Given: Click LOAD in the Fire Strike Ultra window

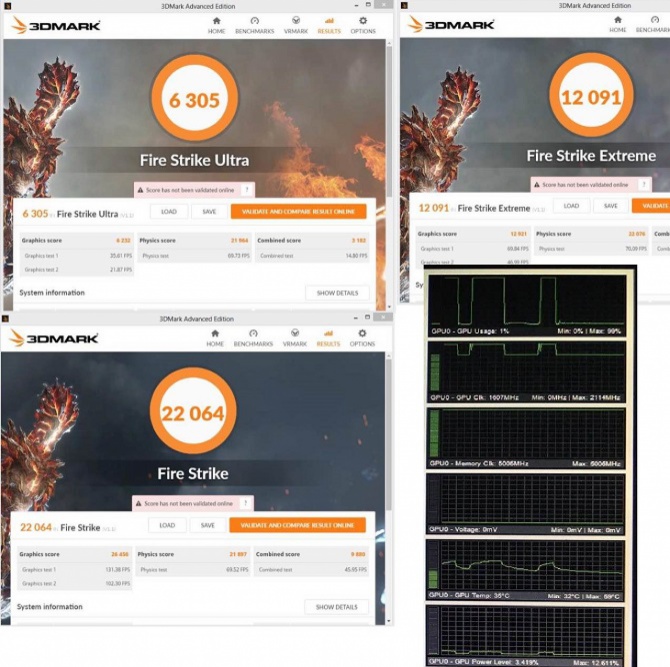Looking at the screenshot, I should 169,212.
